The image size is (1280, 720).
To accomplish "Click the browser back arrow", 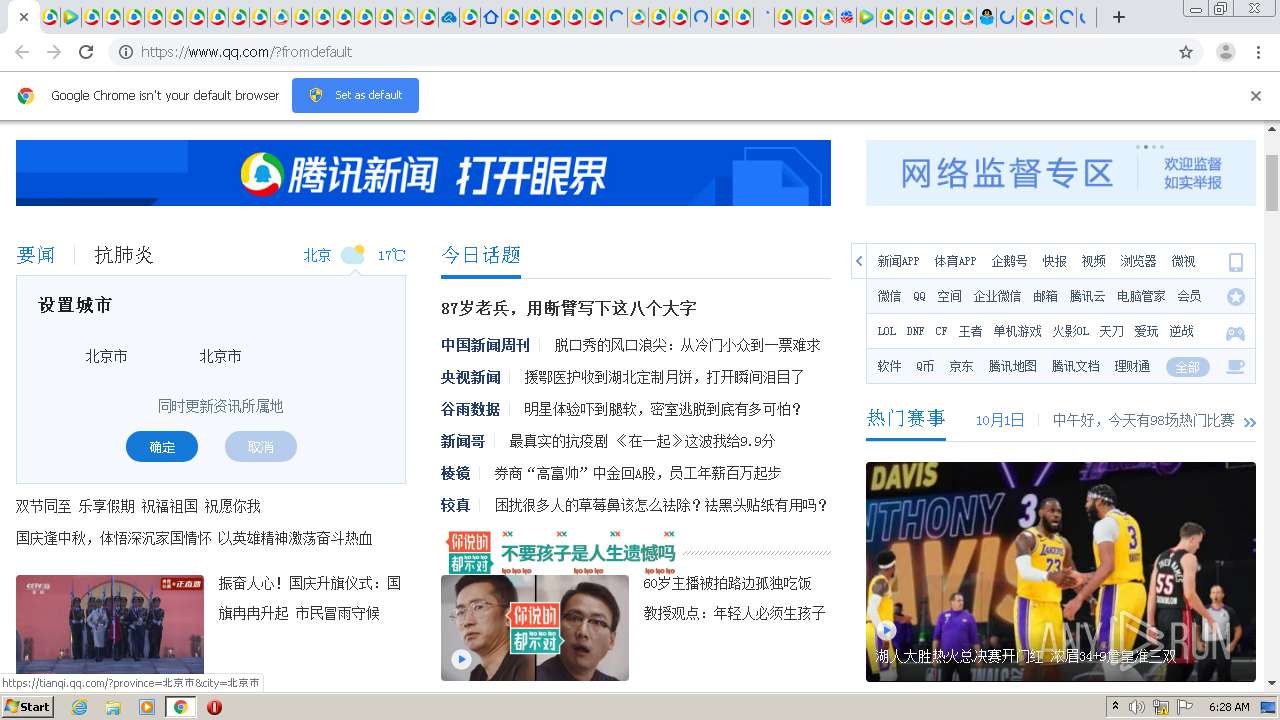I will (22, 52).
